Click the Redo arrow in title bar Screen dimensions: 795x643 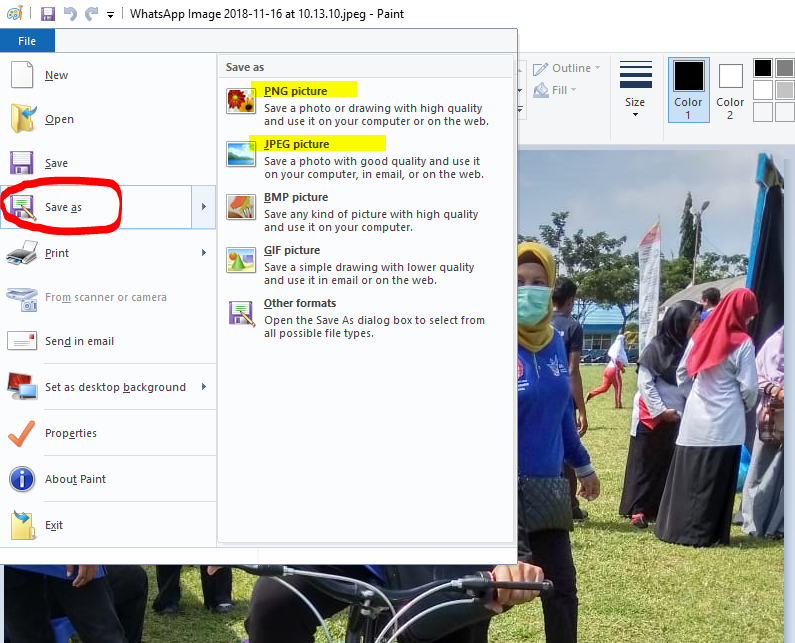(91, 14)
